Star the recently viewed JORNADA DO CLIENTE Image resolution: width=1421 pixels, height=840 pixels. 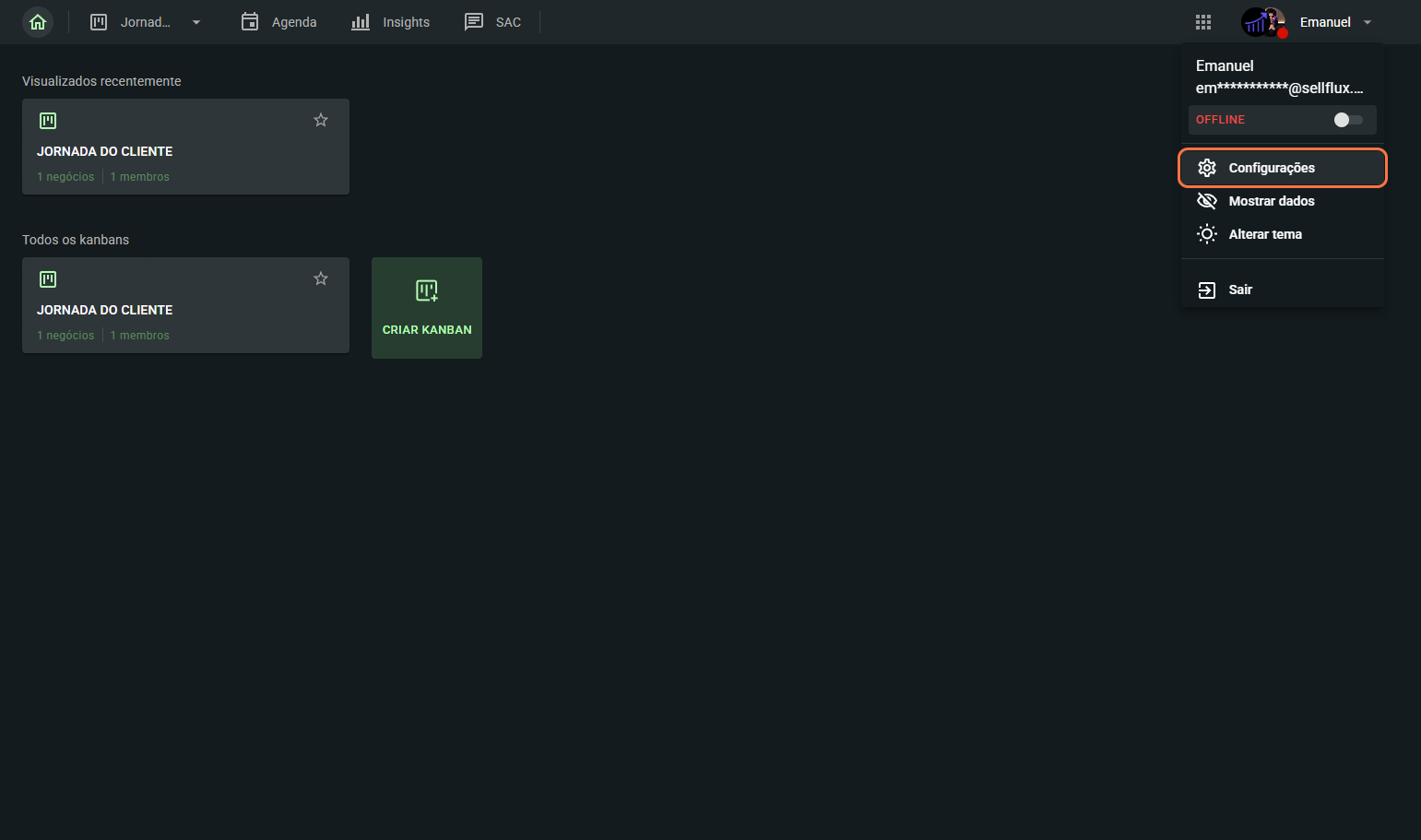point(321,120)
